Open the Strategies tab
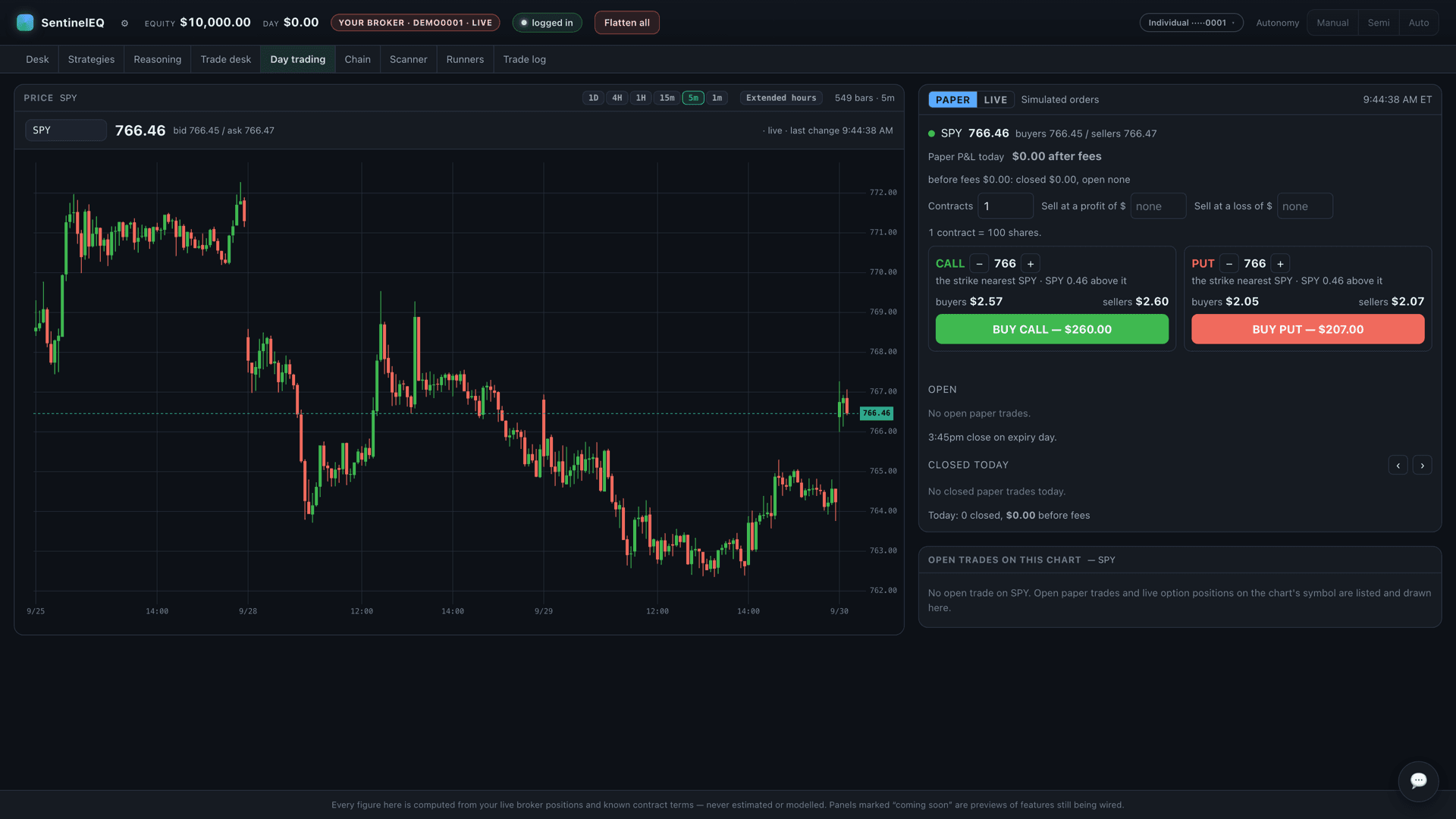This screenshot has height=819, width=1456. pos(91,59)
